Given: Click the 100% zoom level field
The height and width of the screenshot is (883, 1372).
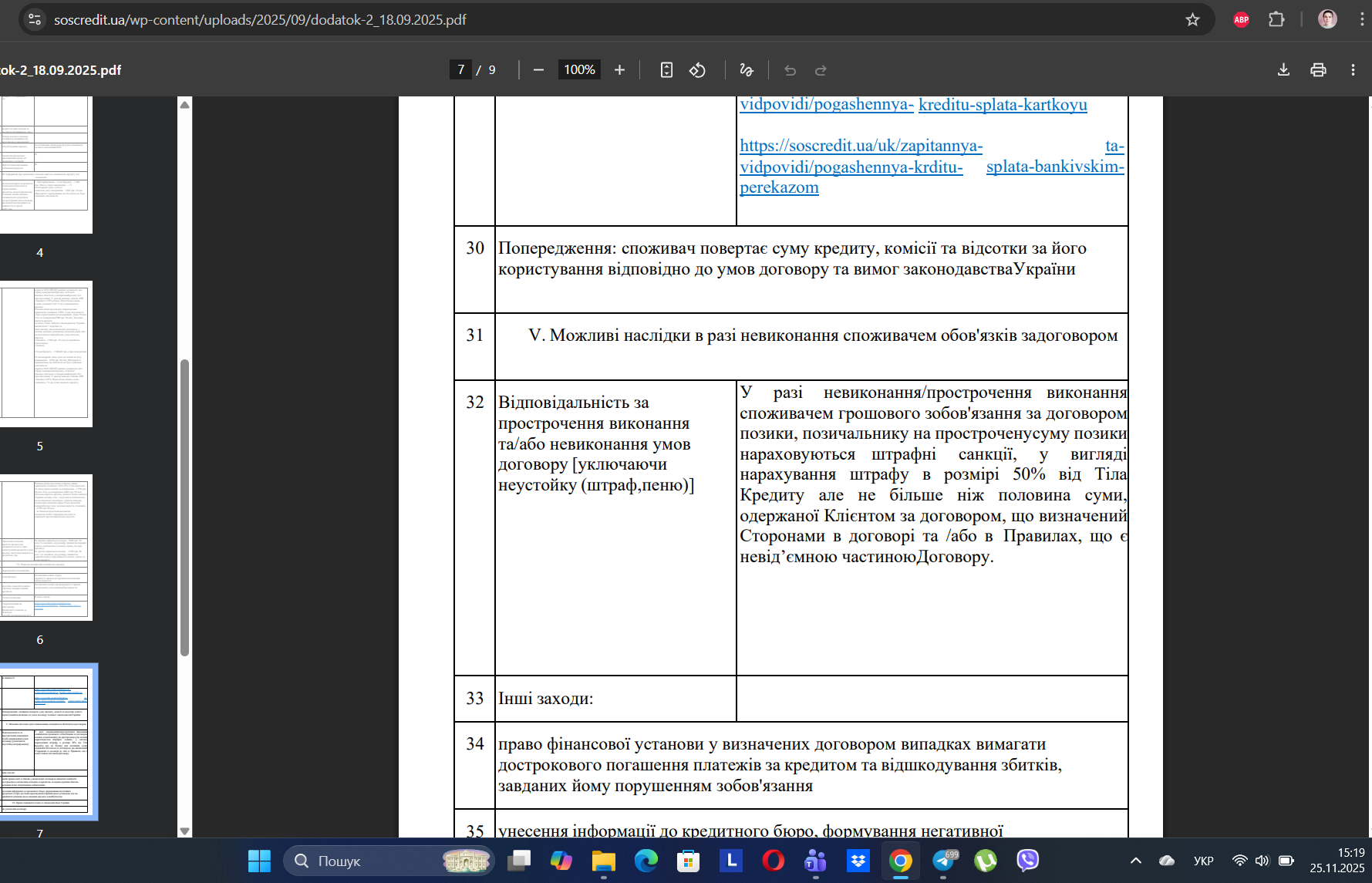Looking at the screenshot, I should [579, 69].
